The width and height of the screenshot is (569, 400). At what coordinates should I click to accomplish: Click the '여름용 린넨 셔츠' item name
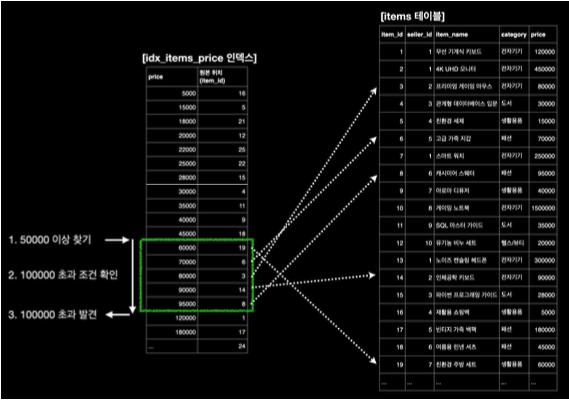coord(456,347)
